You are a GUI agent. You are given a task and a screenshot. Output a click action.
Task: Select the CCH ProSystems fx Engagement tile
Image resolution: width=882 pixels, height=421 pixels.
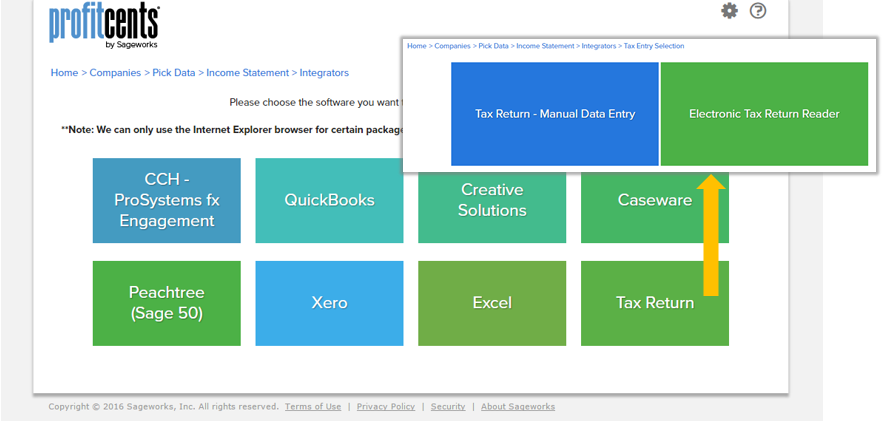coord(166,200)
